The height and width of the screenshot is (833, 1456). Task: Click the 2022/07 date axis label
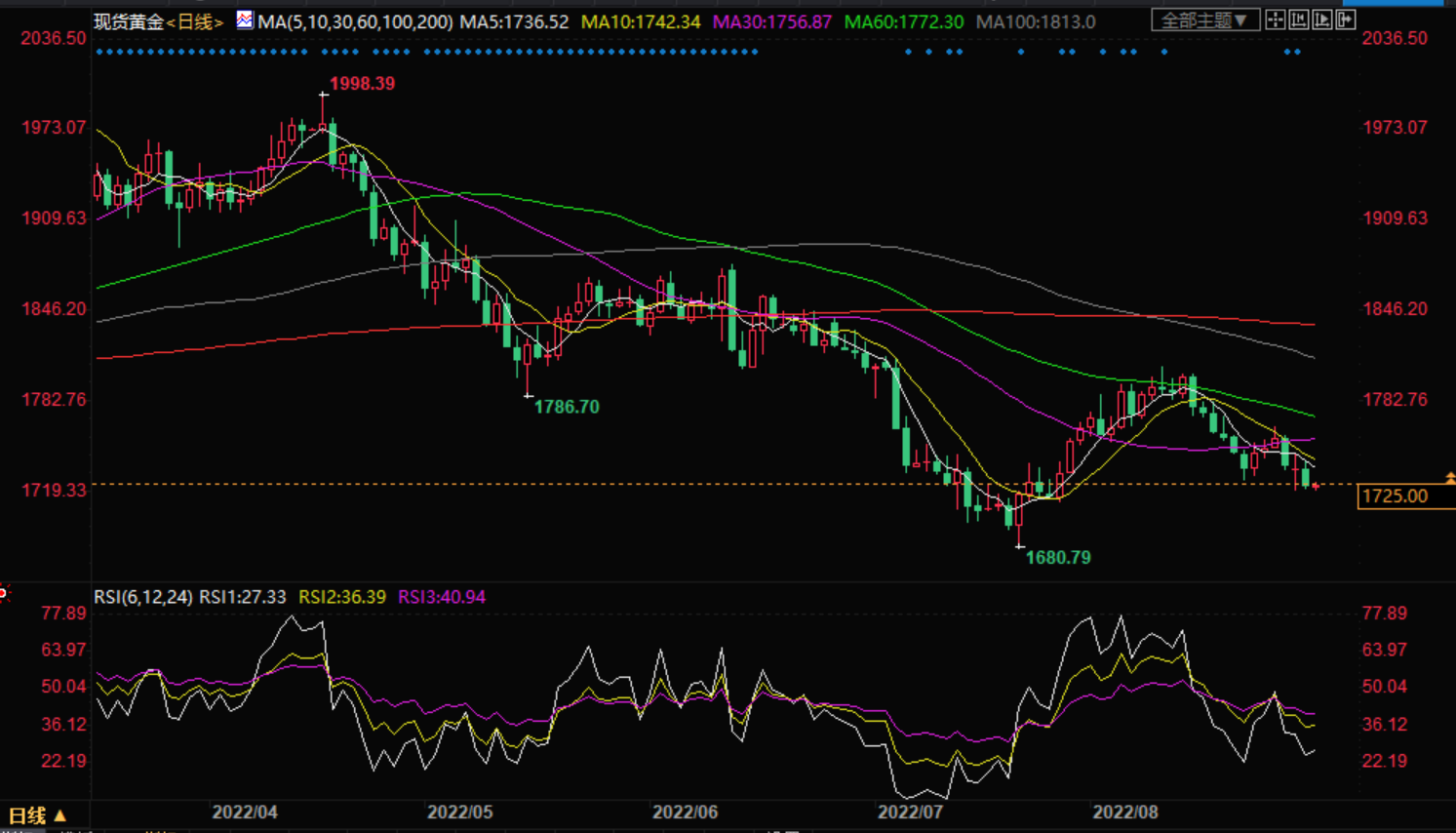pos(909,813)
